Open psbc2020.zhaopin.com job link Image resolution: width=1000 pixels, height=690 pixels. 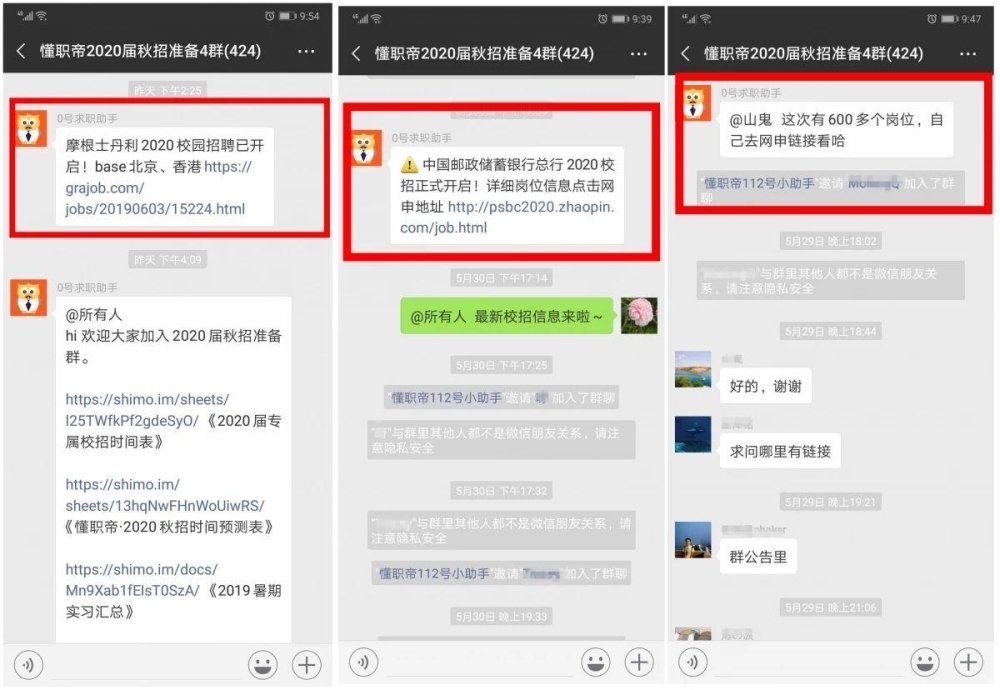coord(507,217)
